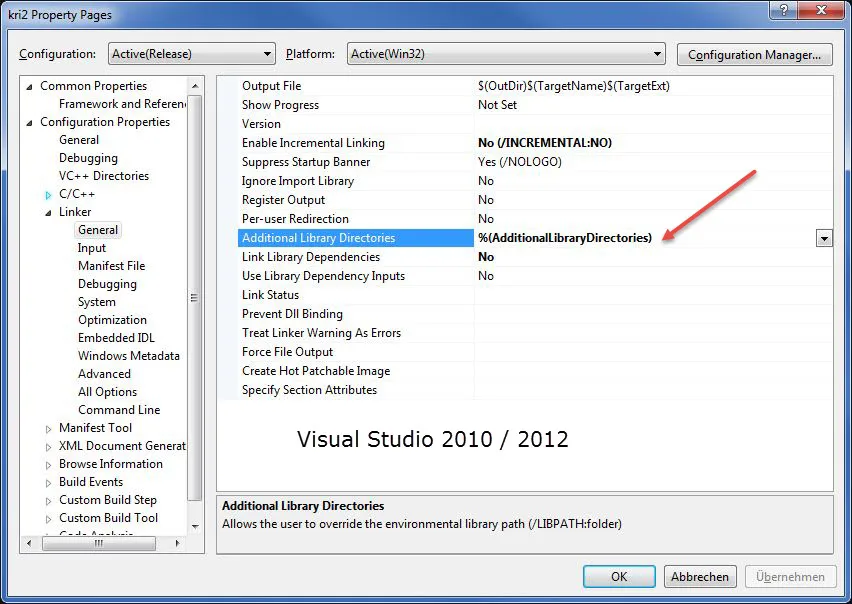Select Command Line under Linker
This screenshot has width=852, height=604.
[118, 410]
